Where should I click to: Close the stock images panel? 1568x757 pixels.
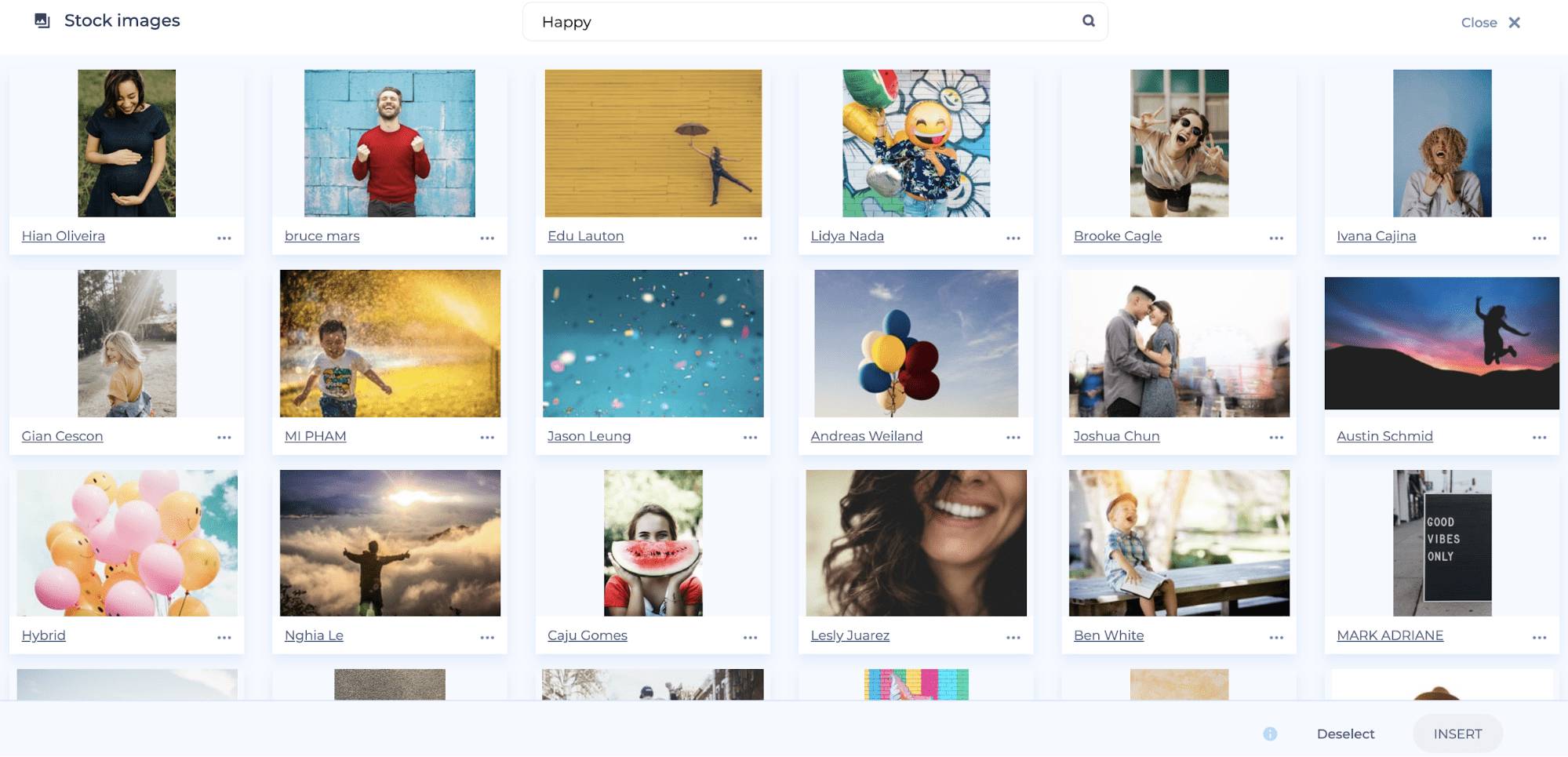[1489, 22]
